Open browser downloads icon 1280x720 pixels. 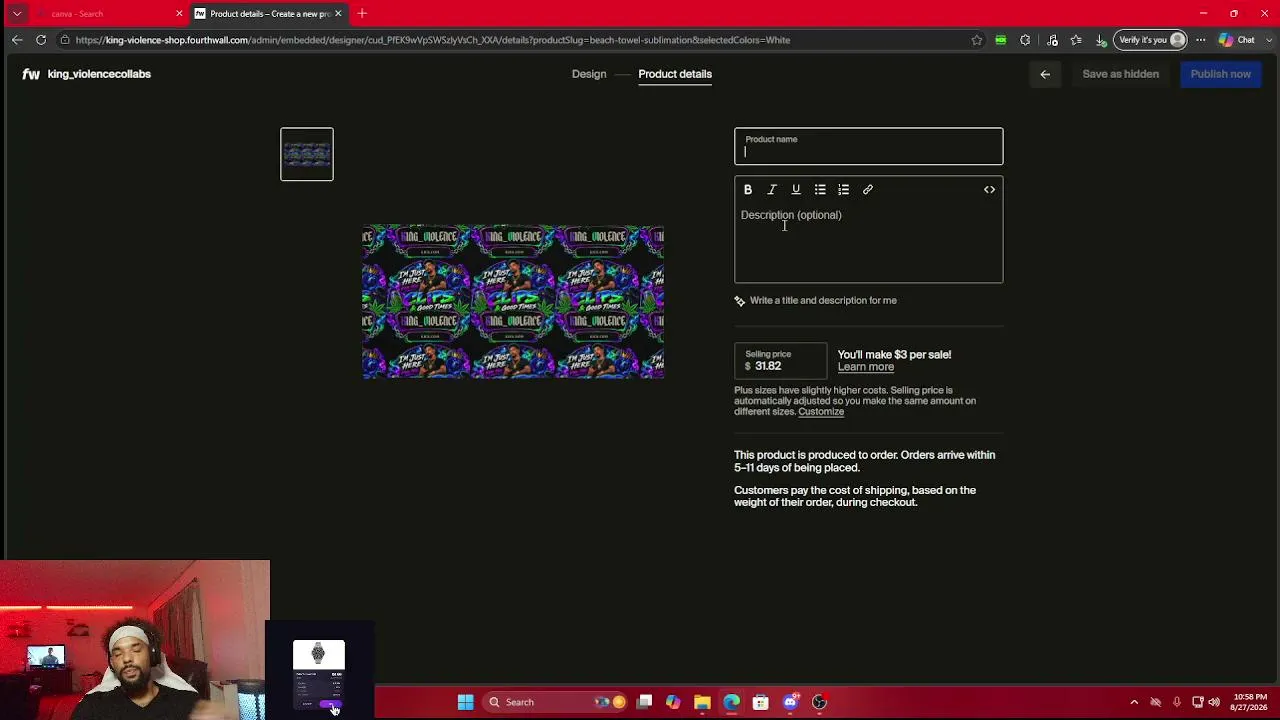tap(1101, 40)
